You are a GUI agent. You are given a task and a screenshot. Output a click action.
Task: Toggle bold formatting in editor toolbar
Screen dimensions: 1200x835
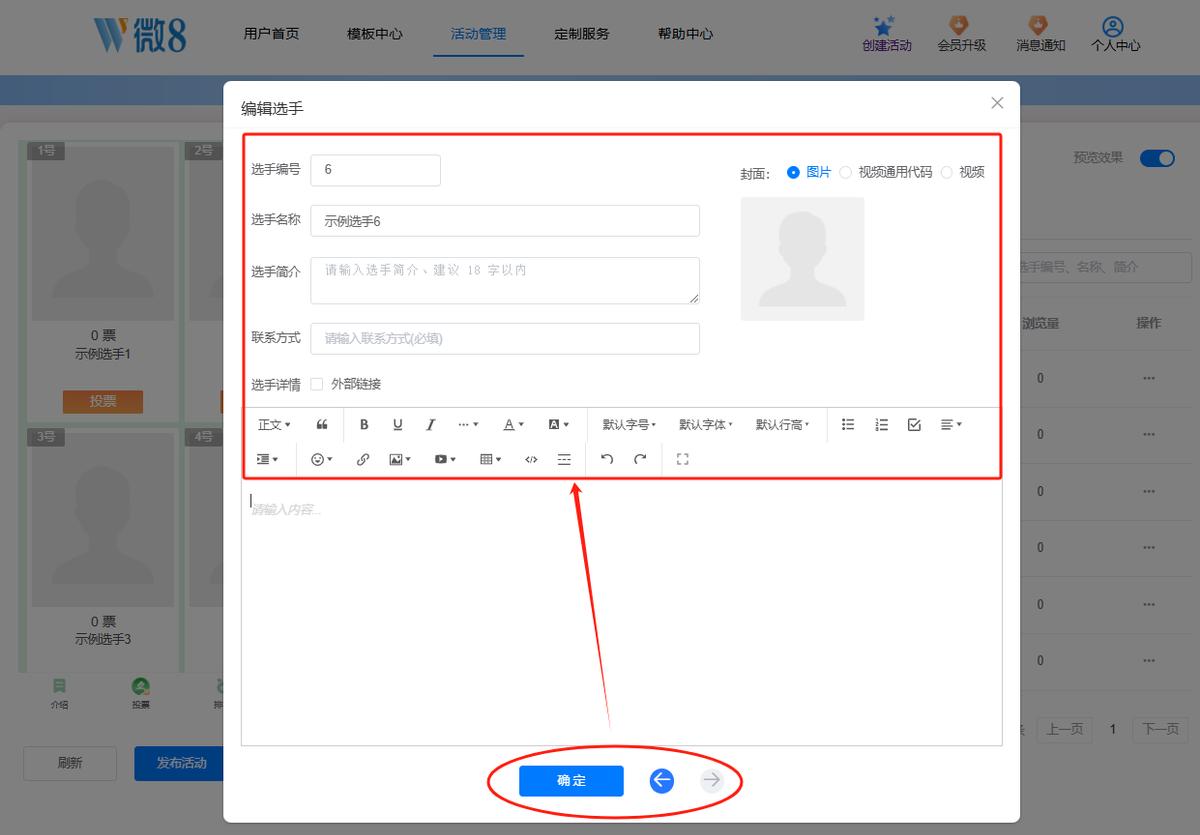click(x=364, y=425)
